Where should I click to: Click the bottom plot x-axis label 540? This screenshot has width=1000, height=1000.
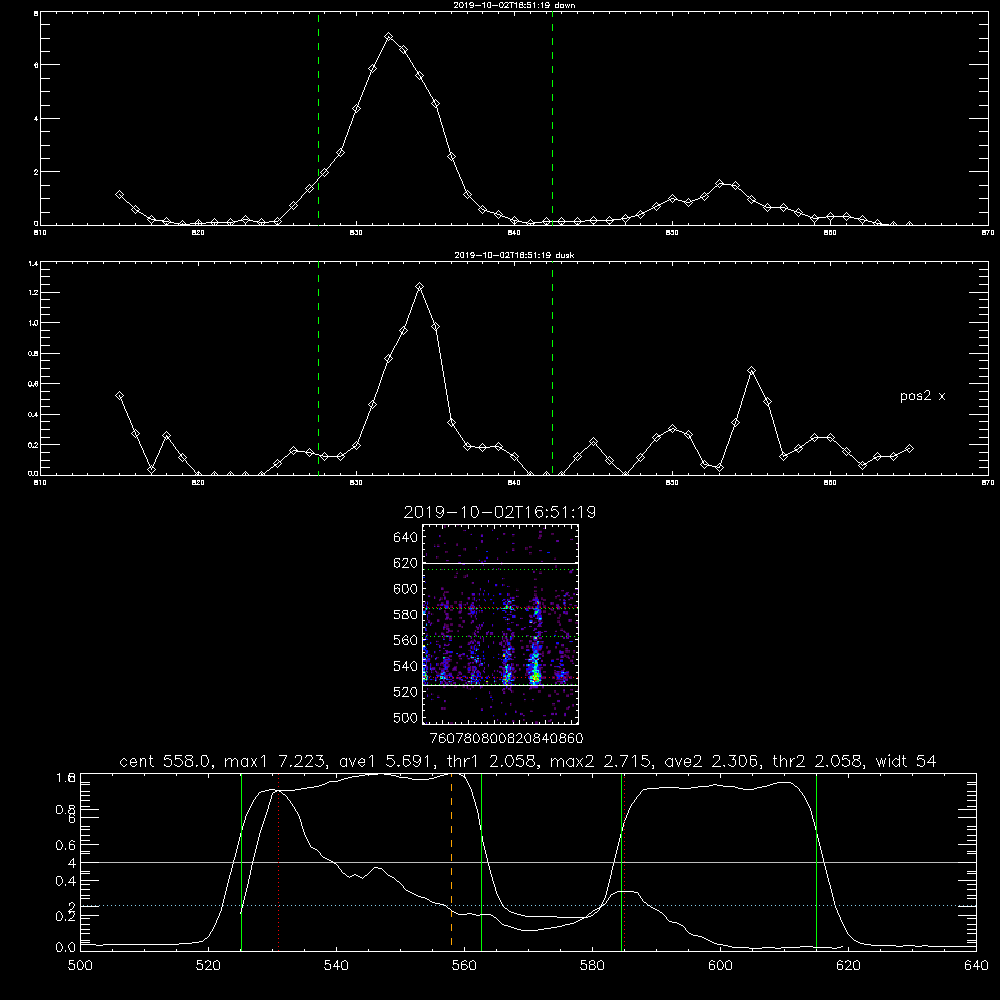click(336, 966)
